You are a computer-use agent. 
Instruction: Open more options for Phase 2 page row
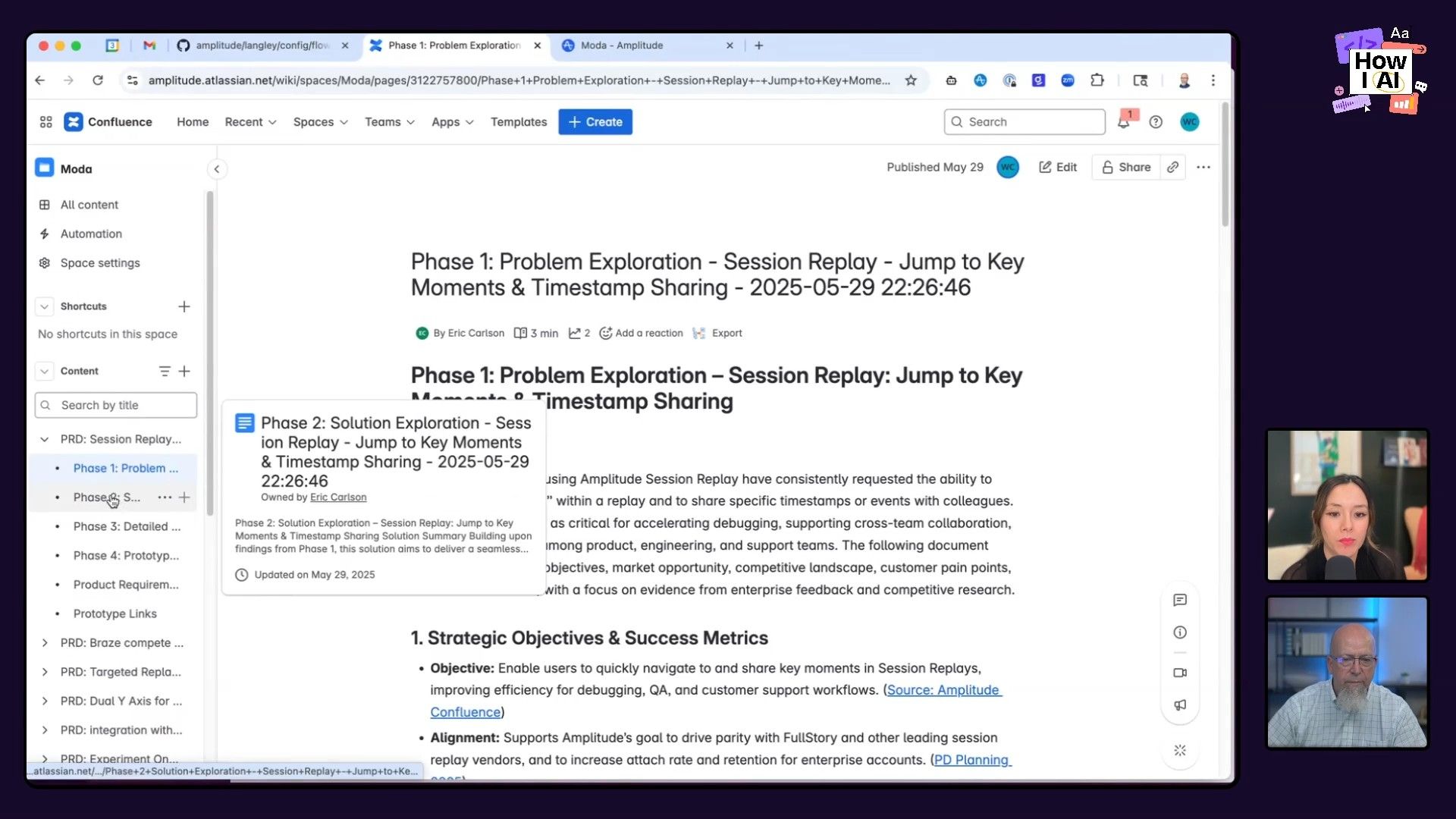click(165, 497)
